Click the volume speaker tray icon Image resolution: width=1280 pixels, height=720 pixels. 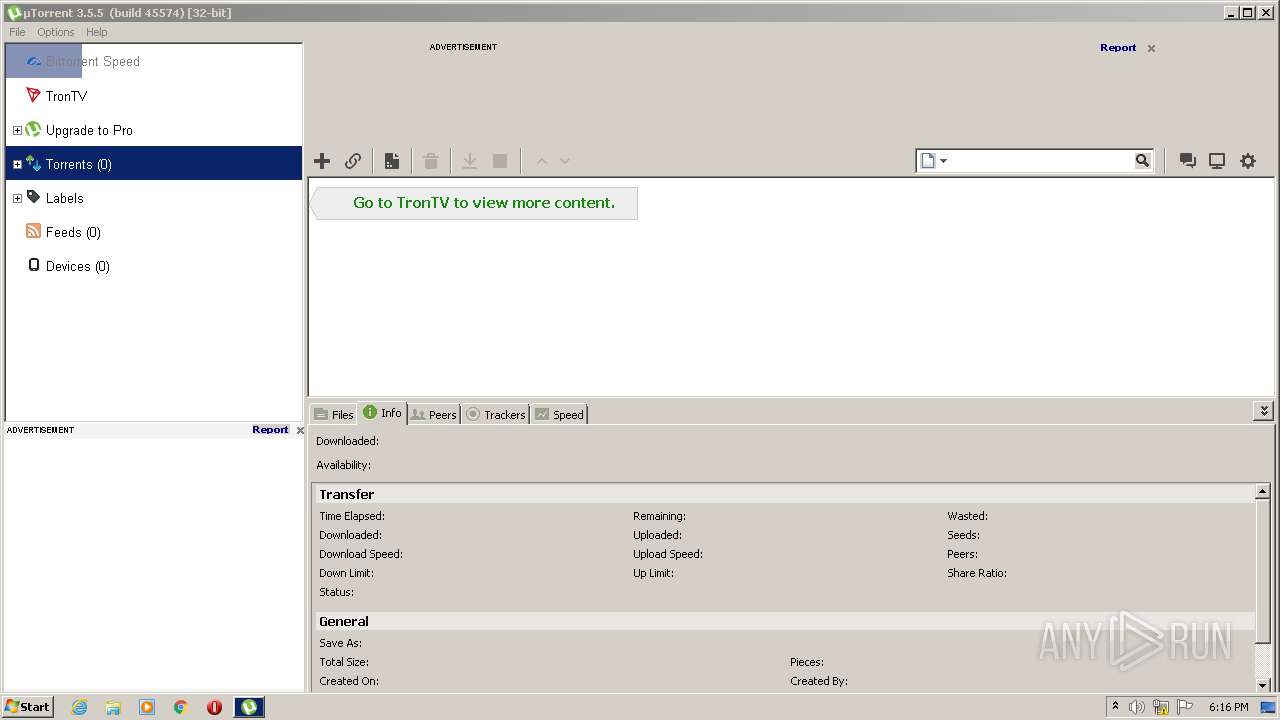click(x=1137, y=707)
